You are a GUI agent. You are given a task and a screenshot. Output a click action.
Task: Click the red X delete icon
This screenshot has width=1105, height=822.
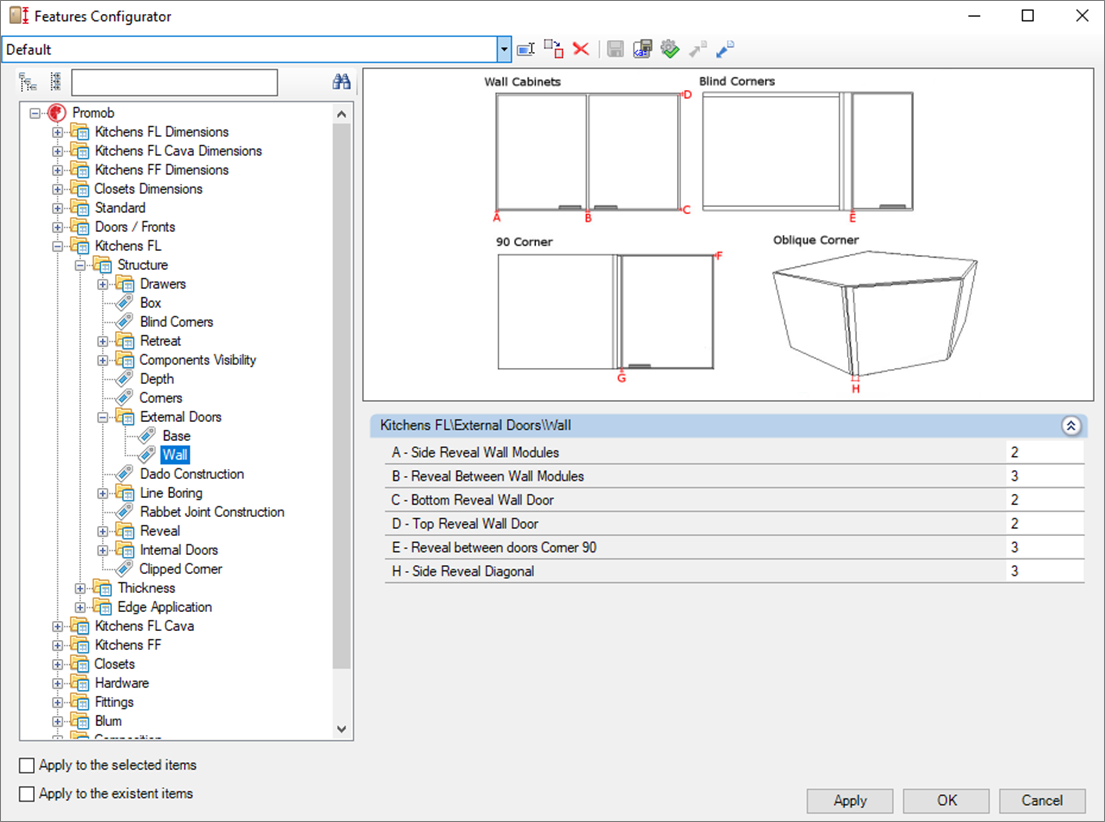coord(581,49)
